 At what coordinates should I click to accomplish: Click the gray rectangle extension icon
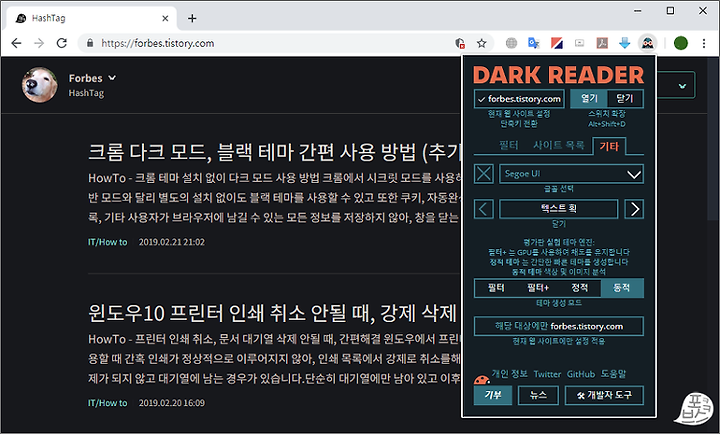pos(579,43)
